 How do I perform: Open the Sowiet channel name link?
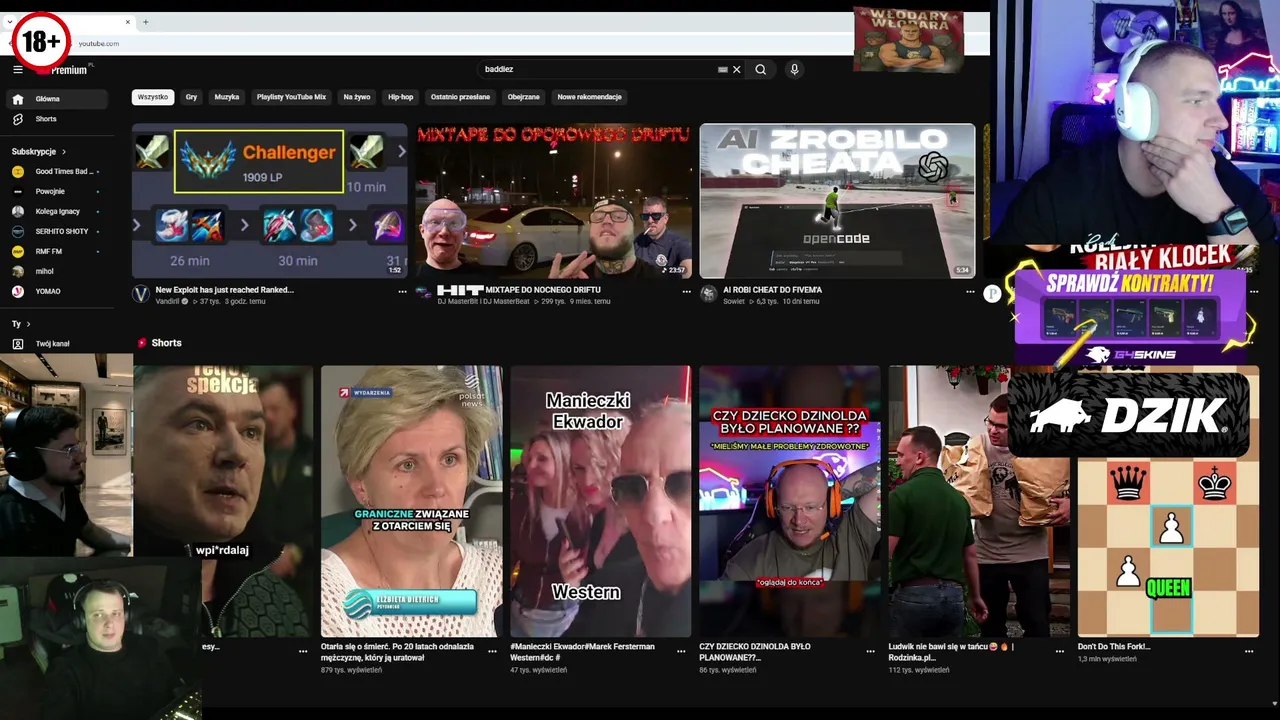click(x=735, y=301)
